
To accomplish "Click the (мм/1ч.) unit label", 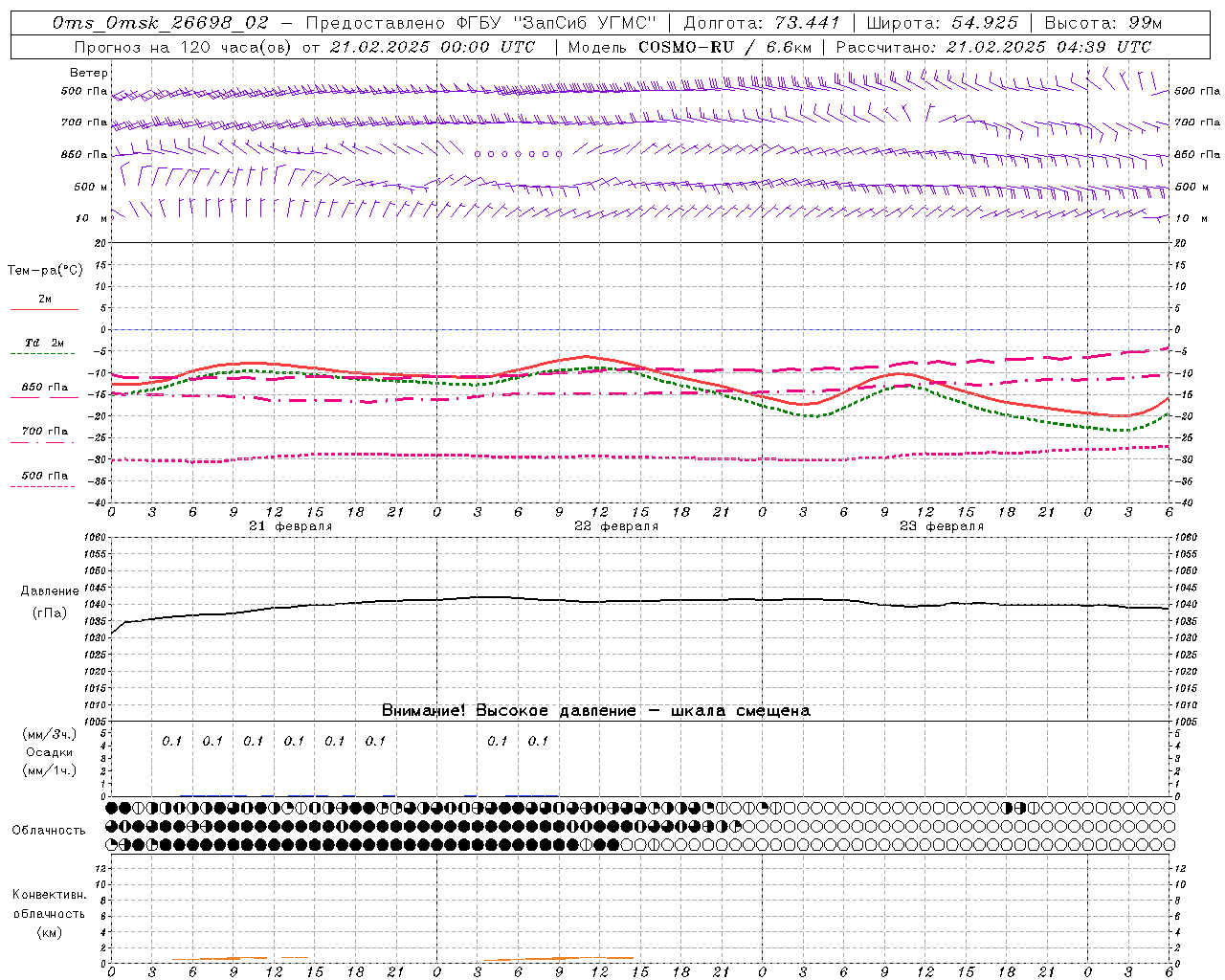I will tap(50, 770).
